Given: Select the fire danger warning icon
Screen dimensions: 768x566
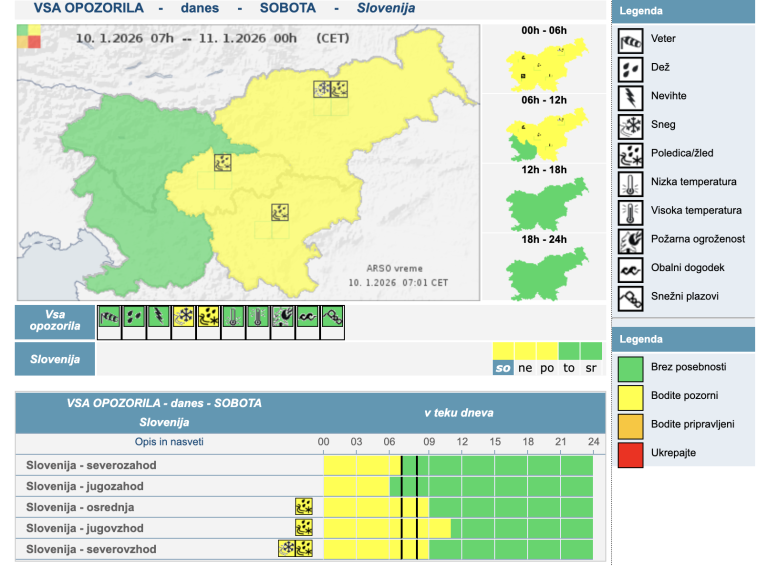Looking at the screenshot, I should point(283,318).
